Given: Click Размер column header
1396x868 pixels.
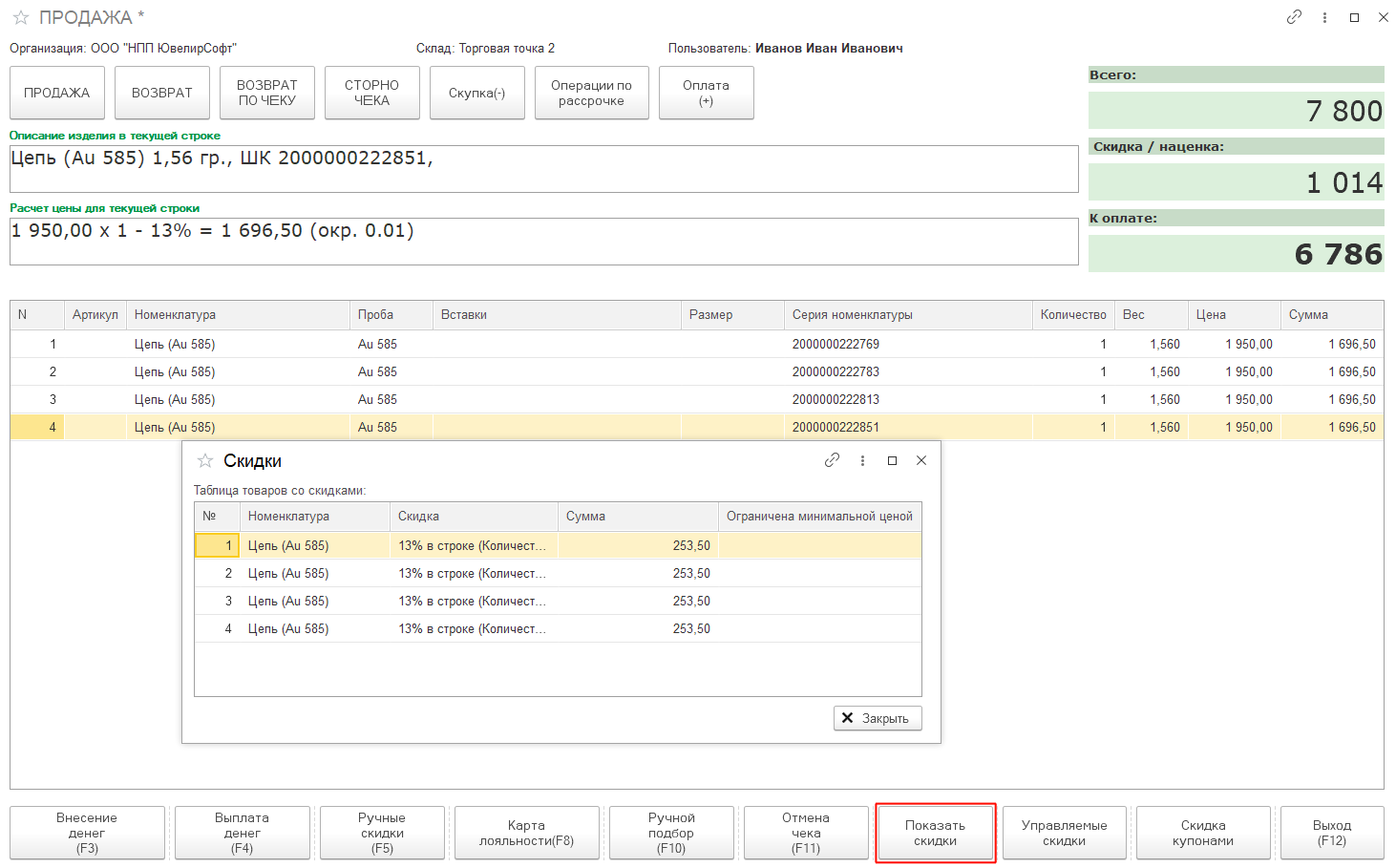Looking at the screenshot, I should [x=732, y=315].
